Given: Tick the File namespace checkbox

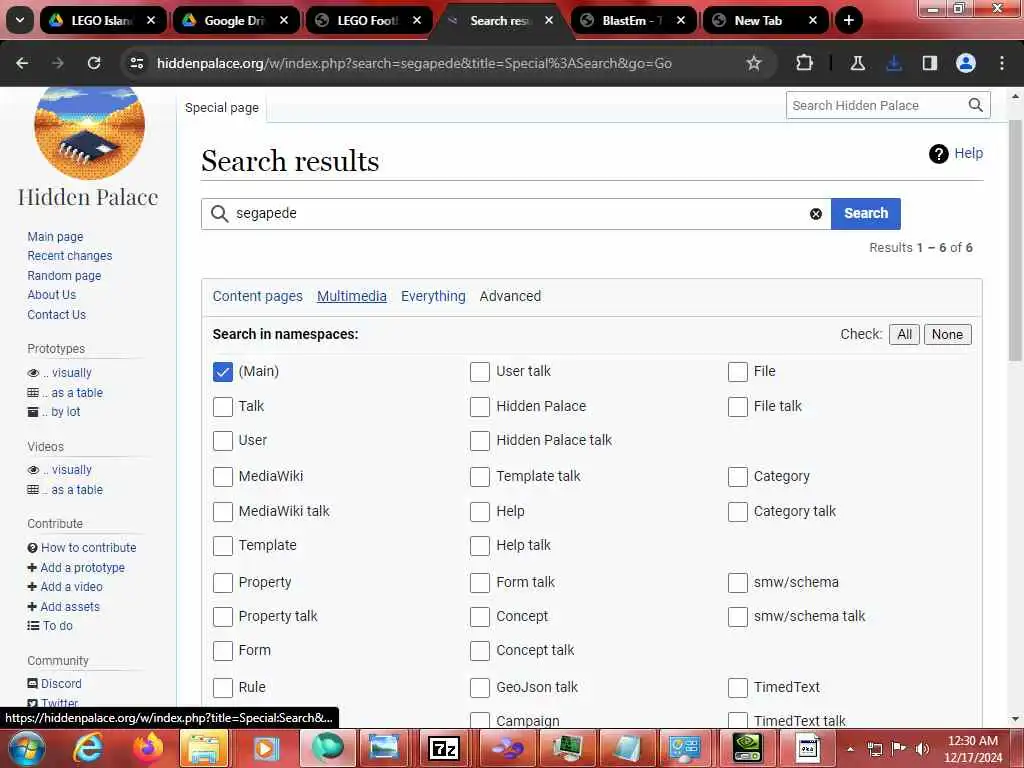Looking at the screenshot, I should coord(738,372).
